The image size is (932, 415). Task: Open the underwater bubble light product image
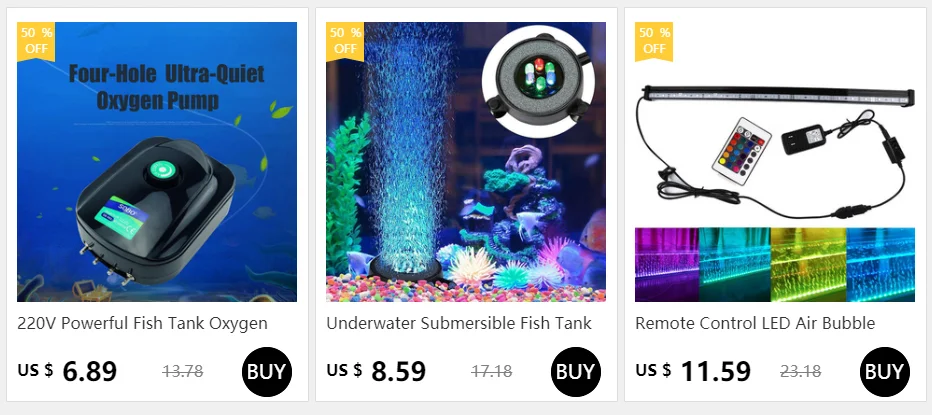coord(466,162)
